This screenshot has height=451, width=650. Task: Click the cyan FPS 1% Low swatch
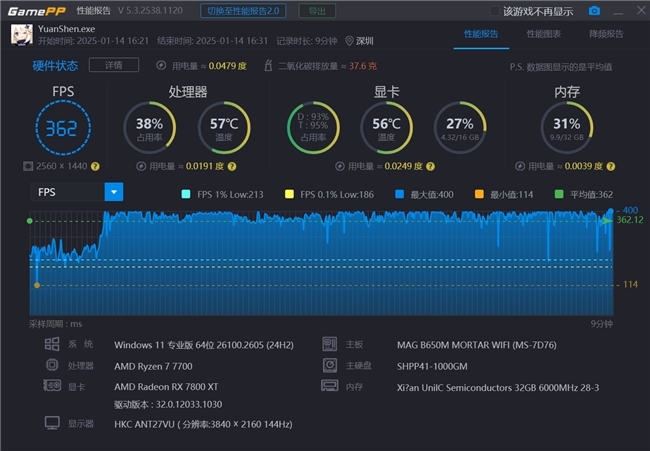186,194
